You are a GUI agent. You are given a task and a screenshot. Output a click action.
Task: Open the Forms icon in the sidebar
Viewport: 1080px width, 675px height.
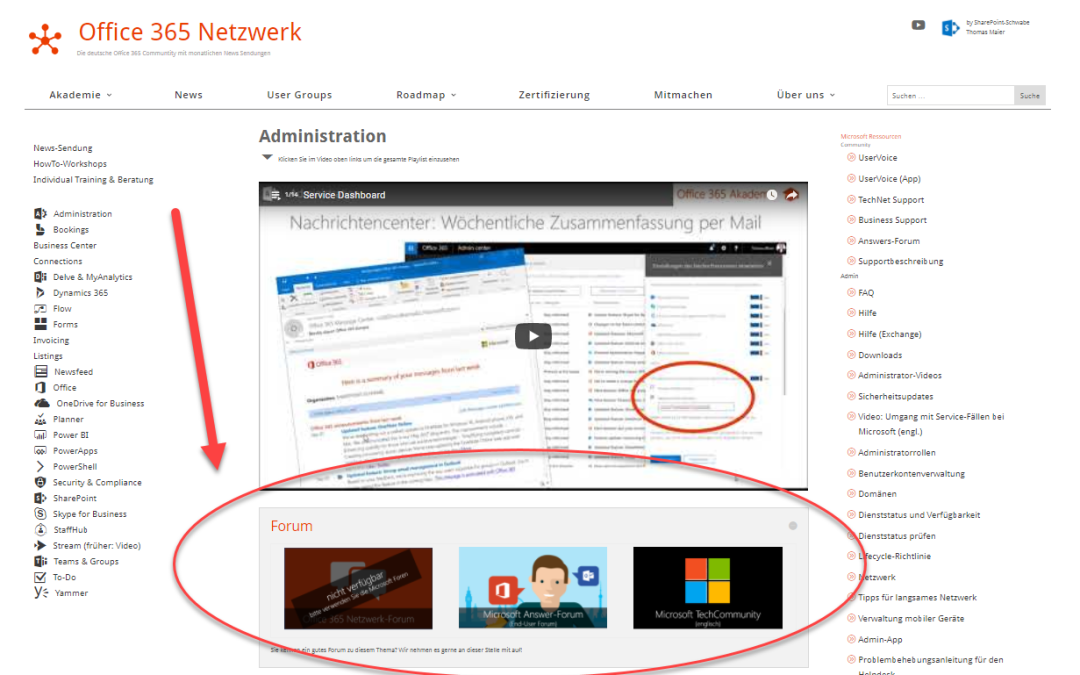coord(41,324)
